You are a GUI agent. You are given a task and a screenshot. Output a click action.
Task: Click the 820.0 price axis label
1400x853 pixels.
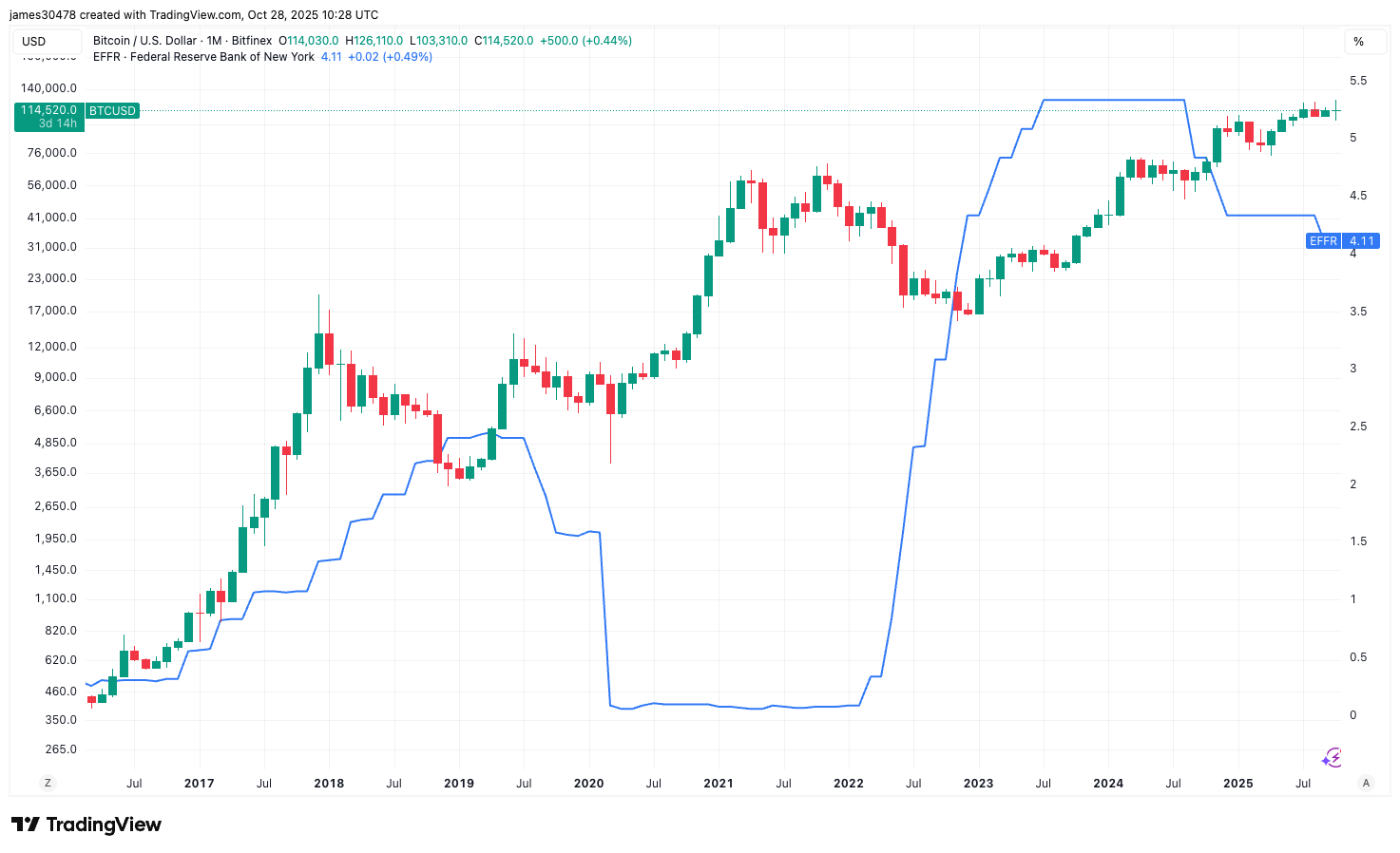pyautogui.click(x=61, y=631)
